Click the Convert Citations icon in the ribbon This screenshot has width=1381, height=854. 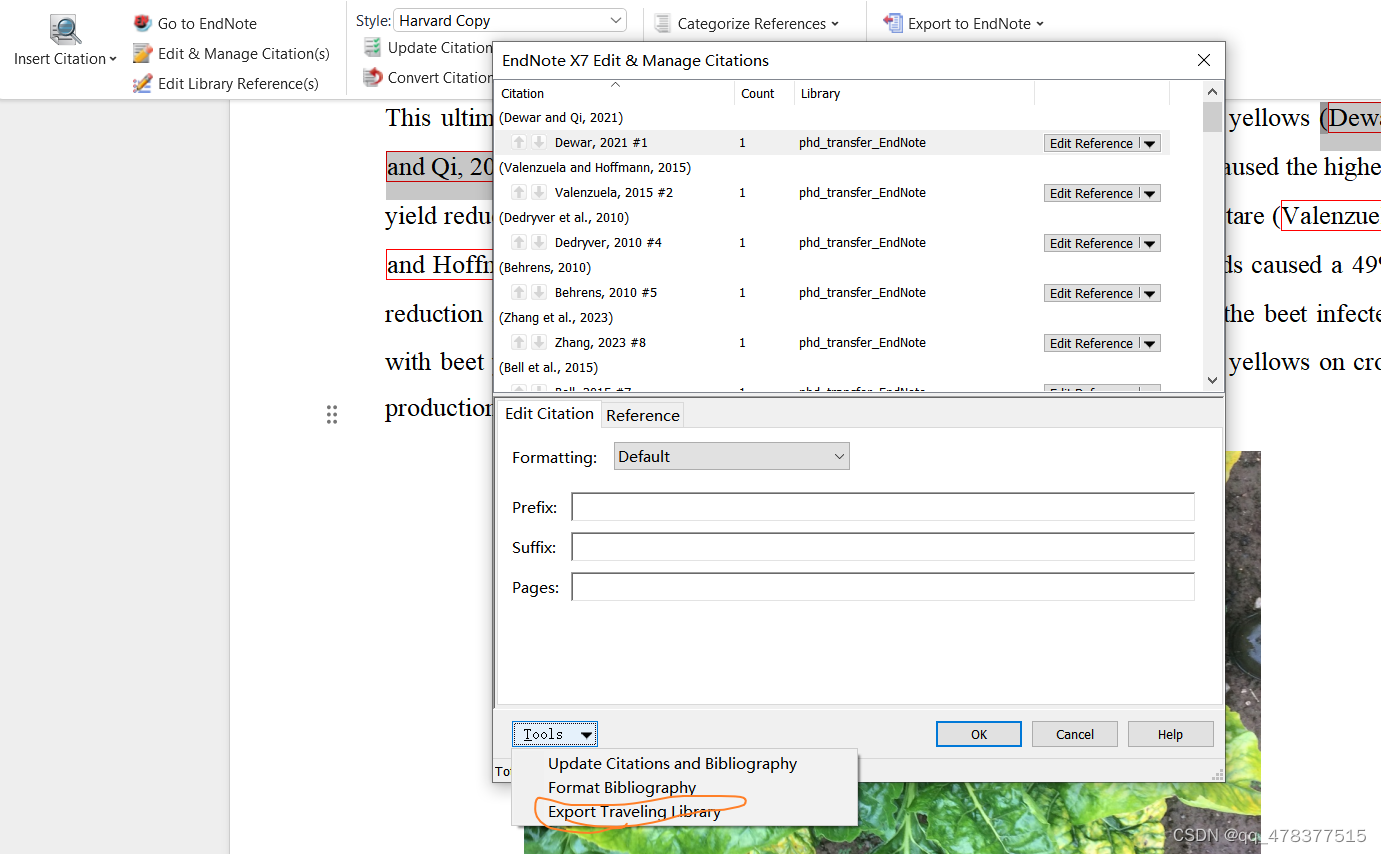pos(373,77)
